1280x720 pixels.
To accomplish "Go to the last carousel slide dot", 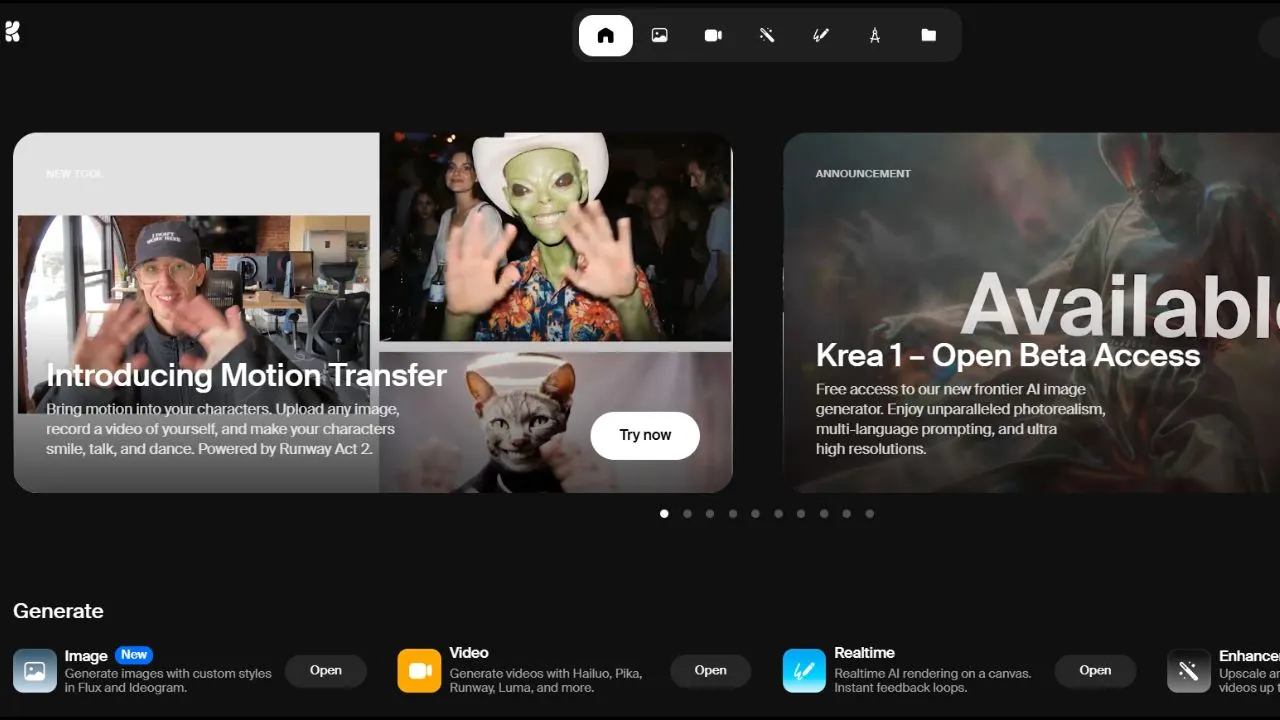I will point(870,514).
